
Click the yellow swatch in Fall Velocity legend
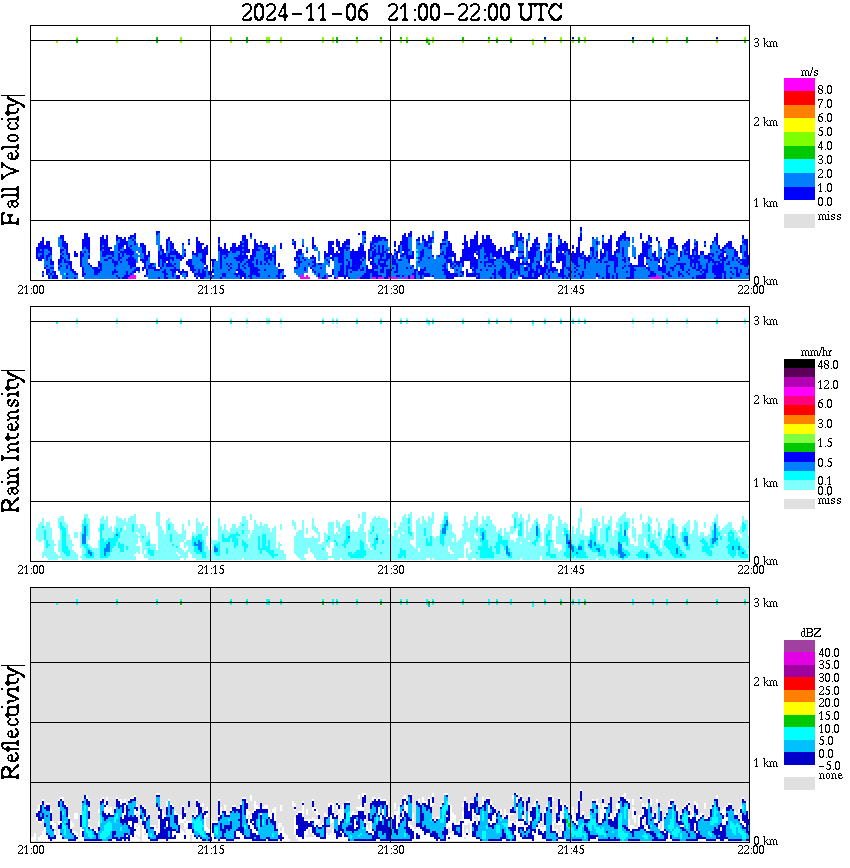(799, 125)
